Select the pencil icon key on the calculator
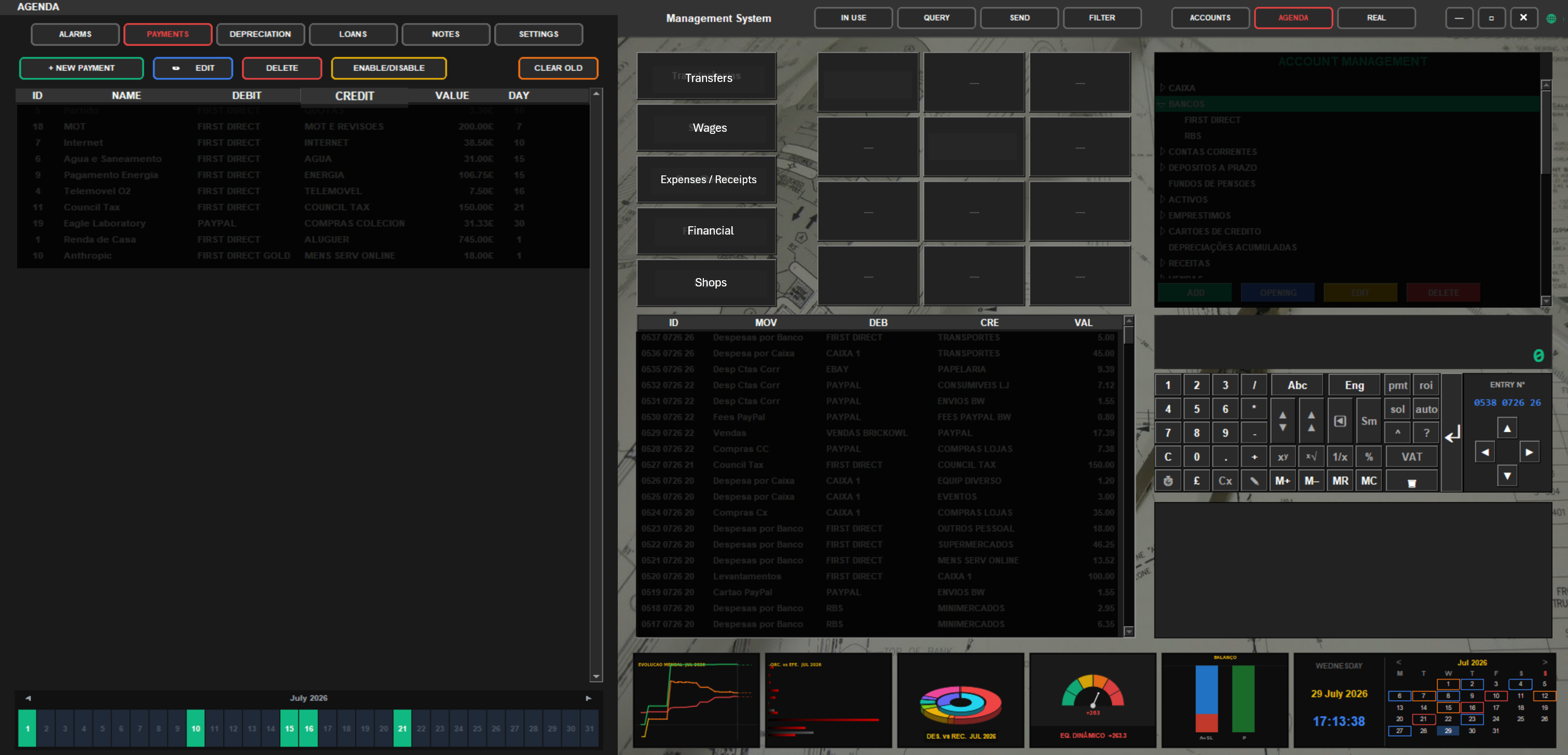 [x=1254, y=481]
